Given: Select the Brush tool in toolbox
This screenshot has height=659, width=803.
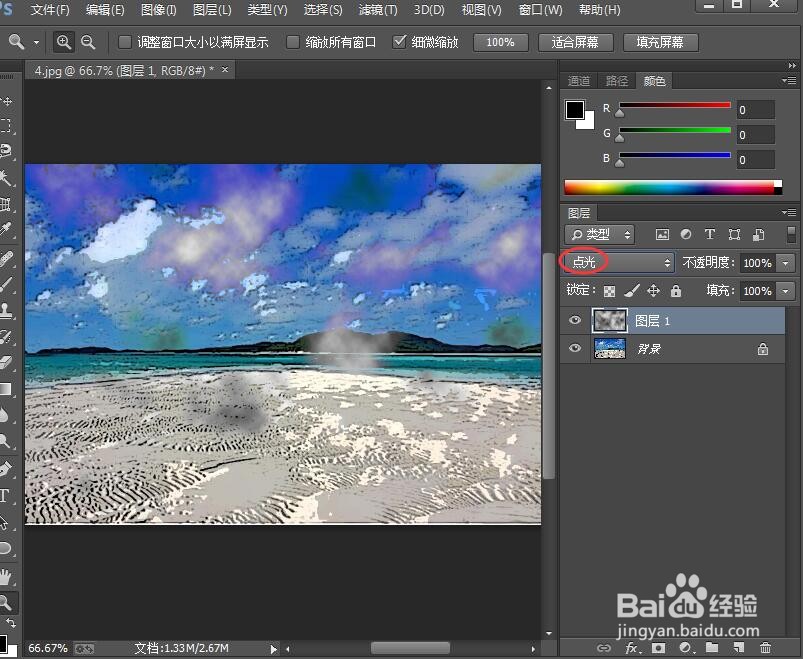Looking at the screenshot, I should click(x=6, y=284).
